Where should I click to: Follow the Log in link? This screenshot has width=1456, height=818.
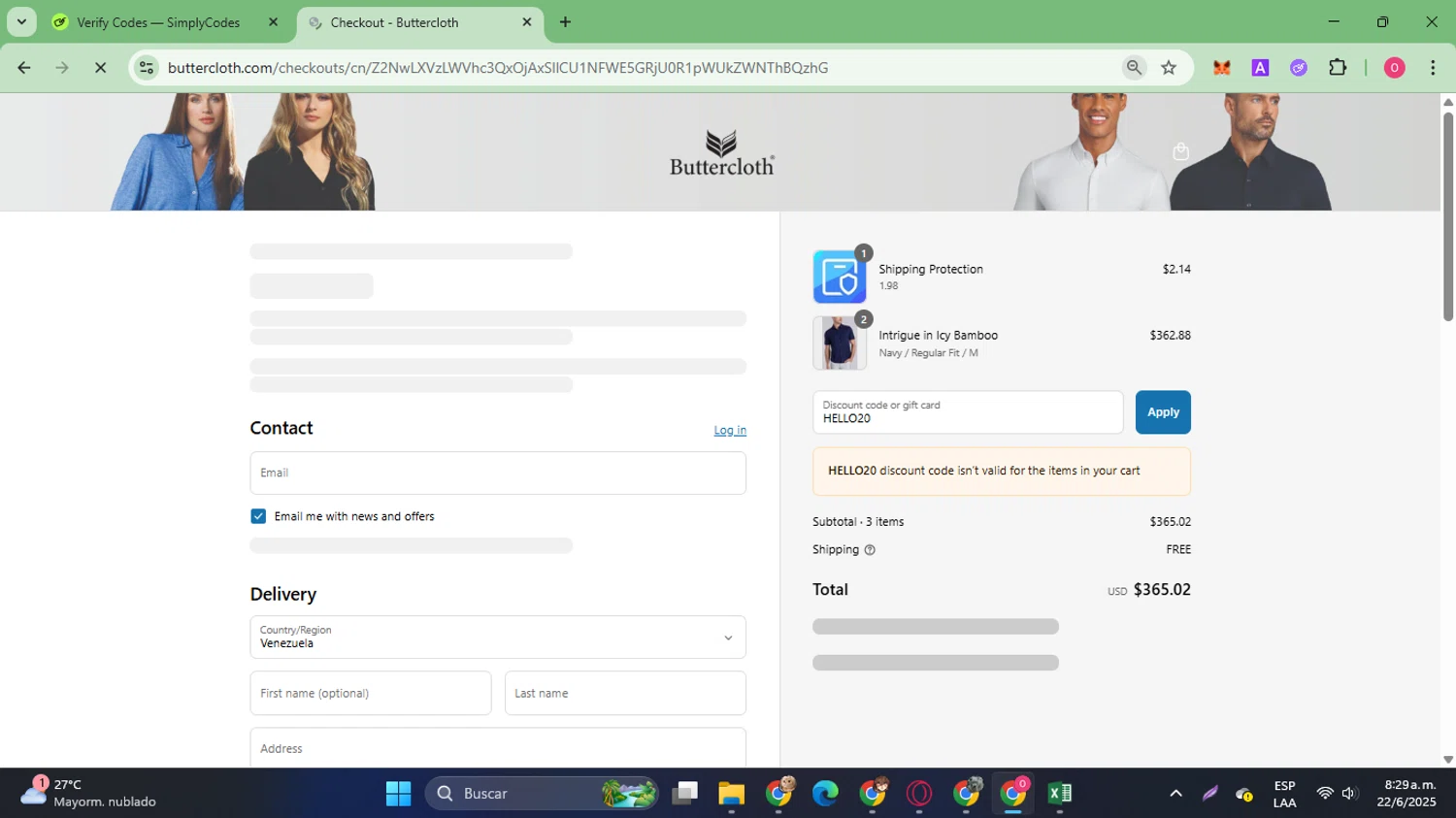pyautogui.click(x=730, y=430)
